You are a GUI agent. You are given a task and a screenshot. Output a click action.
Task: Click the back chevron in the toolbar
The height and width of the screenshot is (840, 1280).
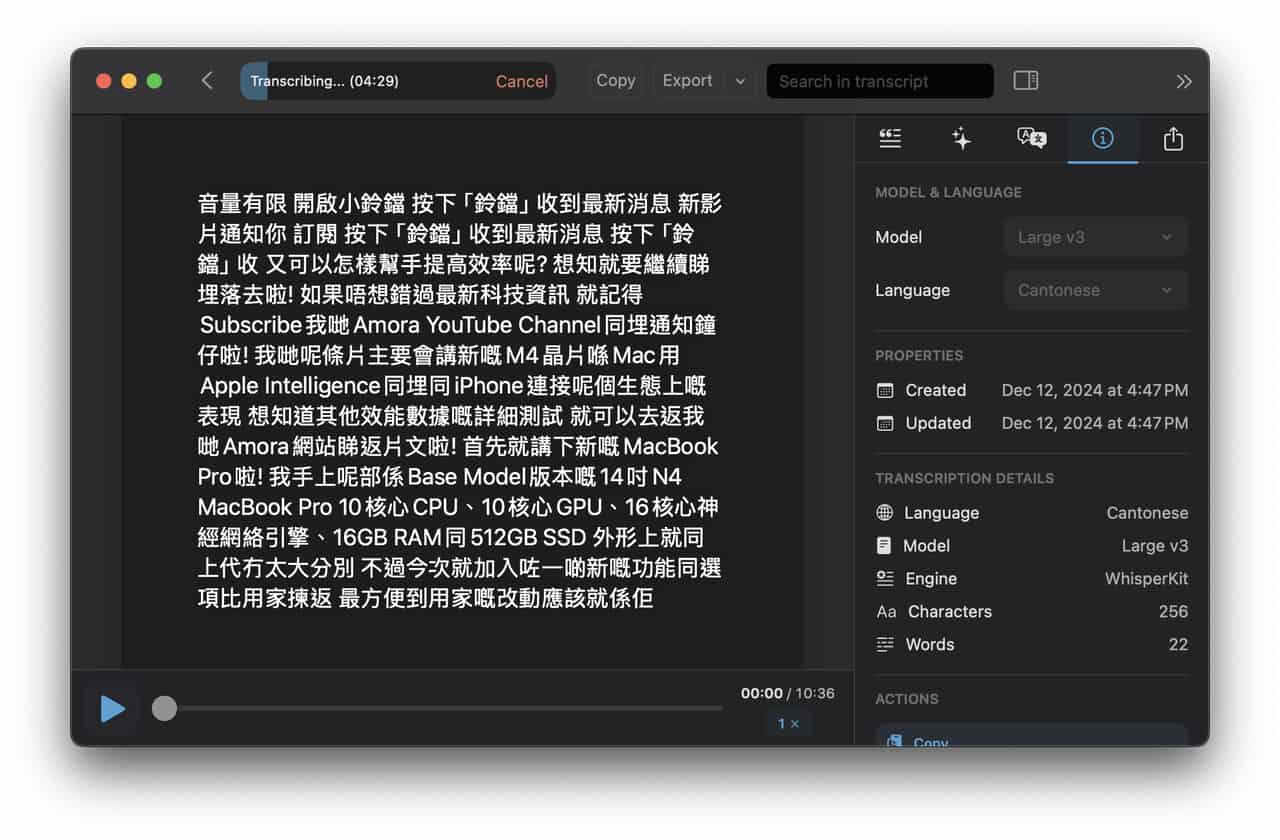click(207, 81)
